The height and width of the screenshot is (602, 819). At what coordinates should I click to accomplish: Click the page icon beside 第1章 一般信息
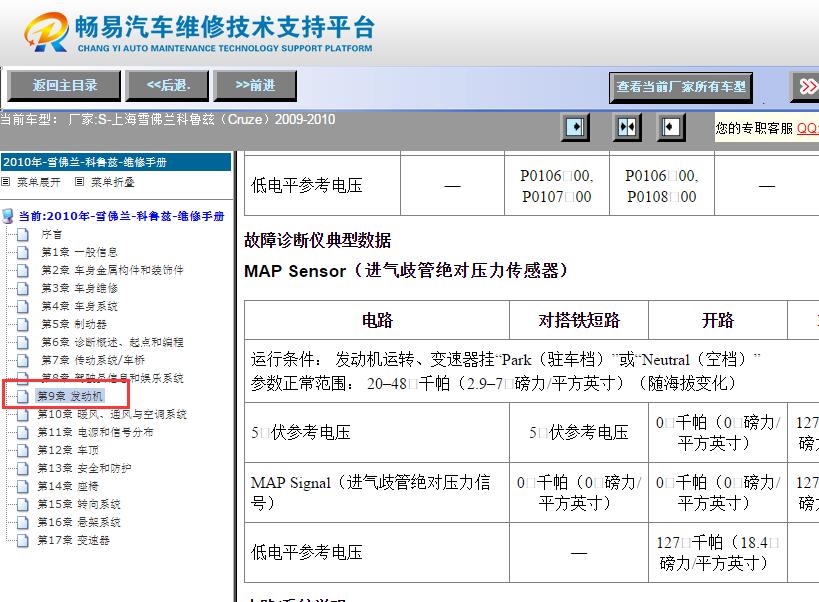[x=22, y=252]
